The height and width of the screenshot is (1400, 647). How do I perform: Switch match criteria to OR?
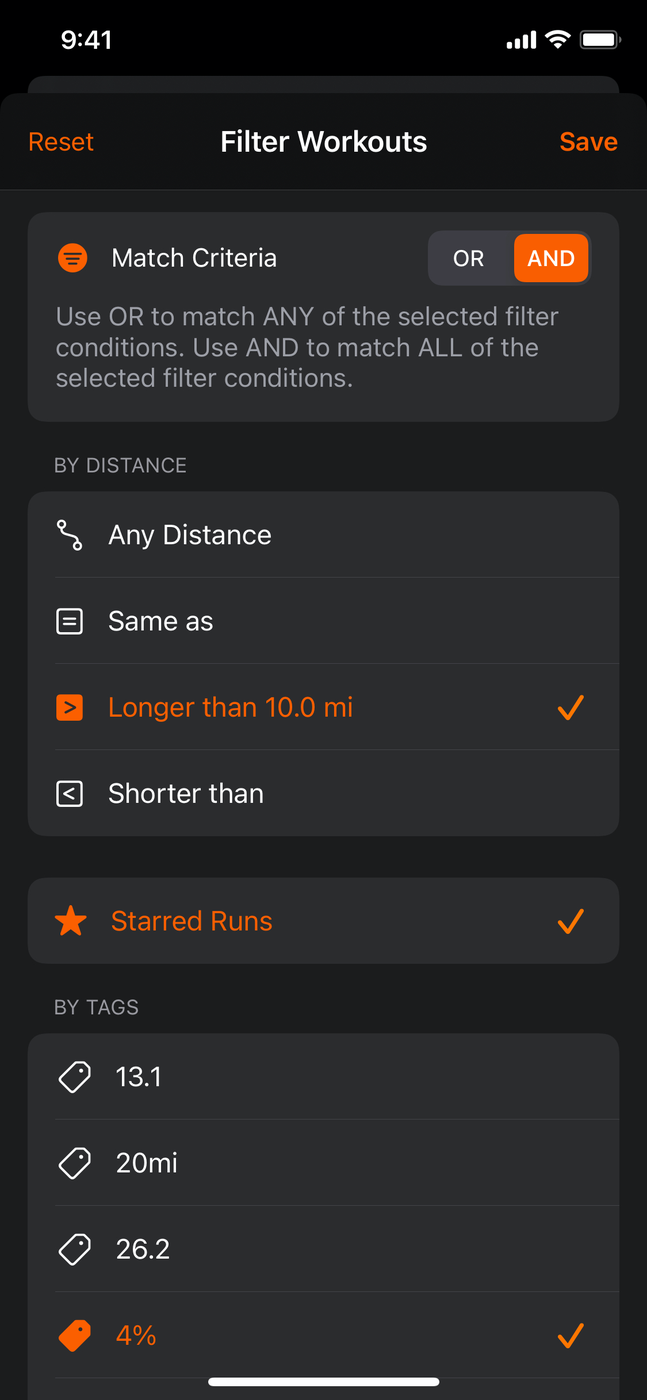[468, 259]
